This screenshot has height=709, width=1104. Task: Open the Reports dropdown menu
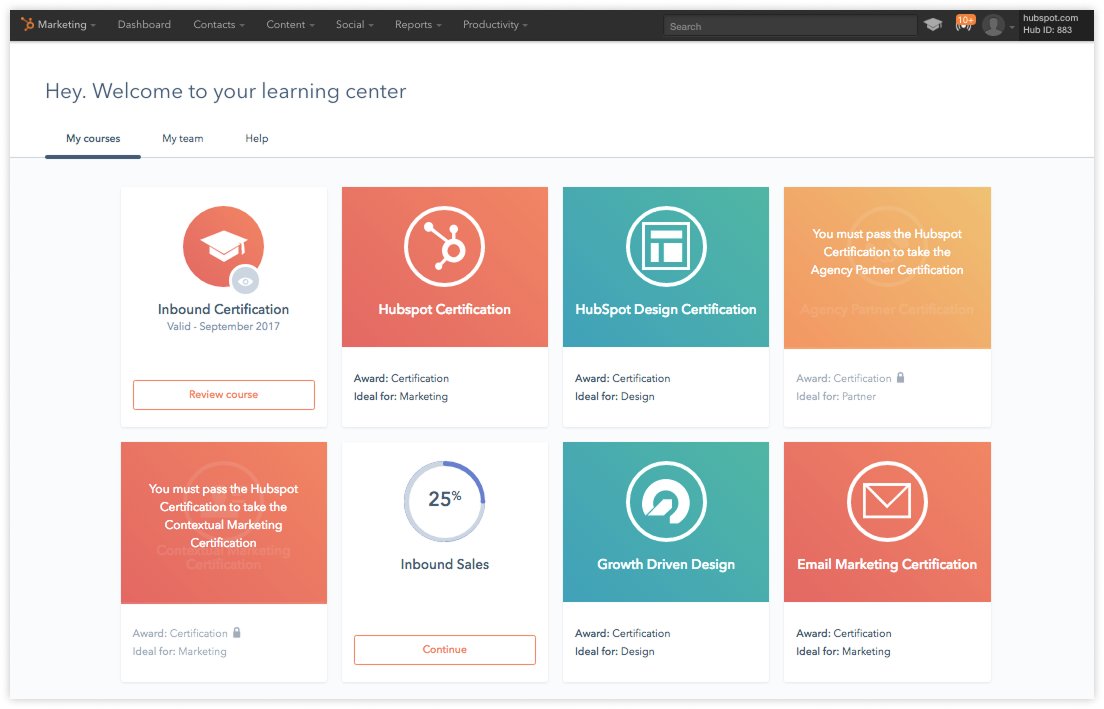point(417,25)
